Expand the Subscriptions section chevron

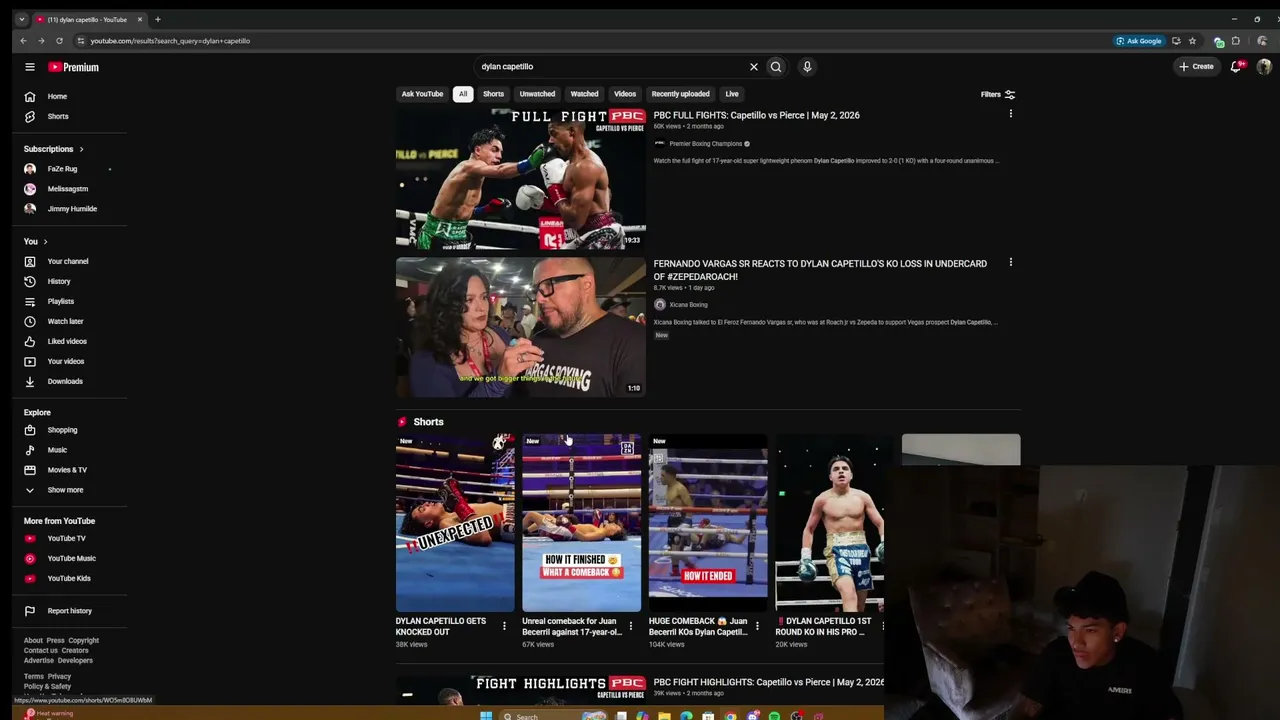81,149
